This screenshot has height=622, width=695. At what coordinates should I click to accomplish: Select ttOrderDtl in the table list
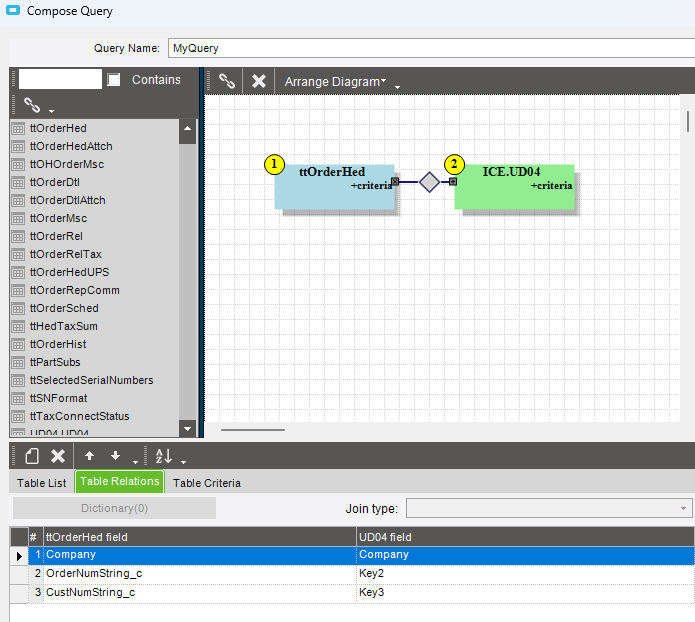55,182
